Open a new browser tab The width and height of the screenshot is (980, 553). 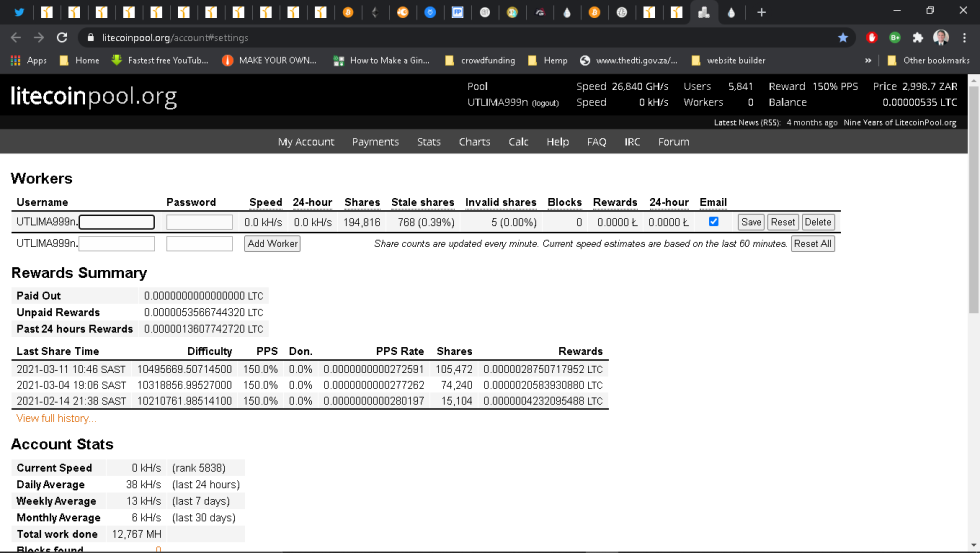[x=761, y=12]
